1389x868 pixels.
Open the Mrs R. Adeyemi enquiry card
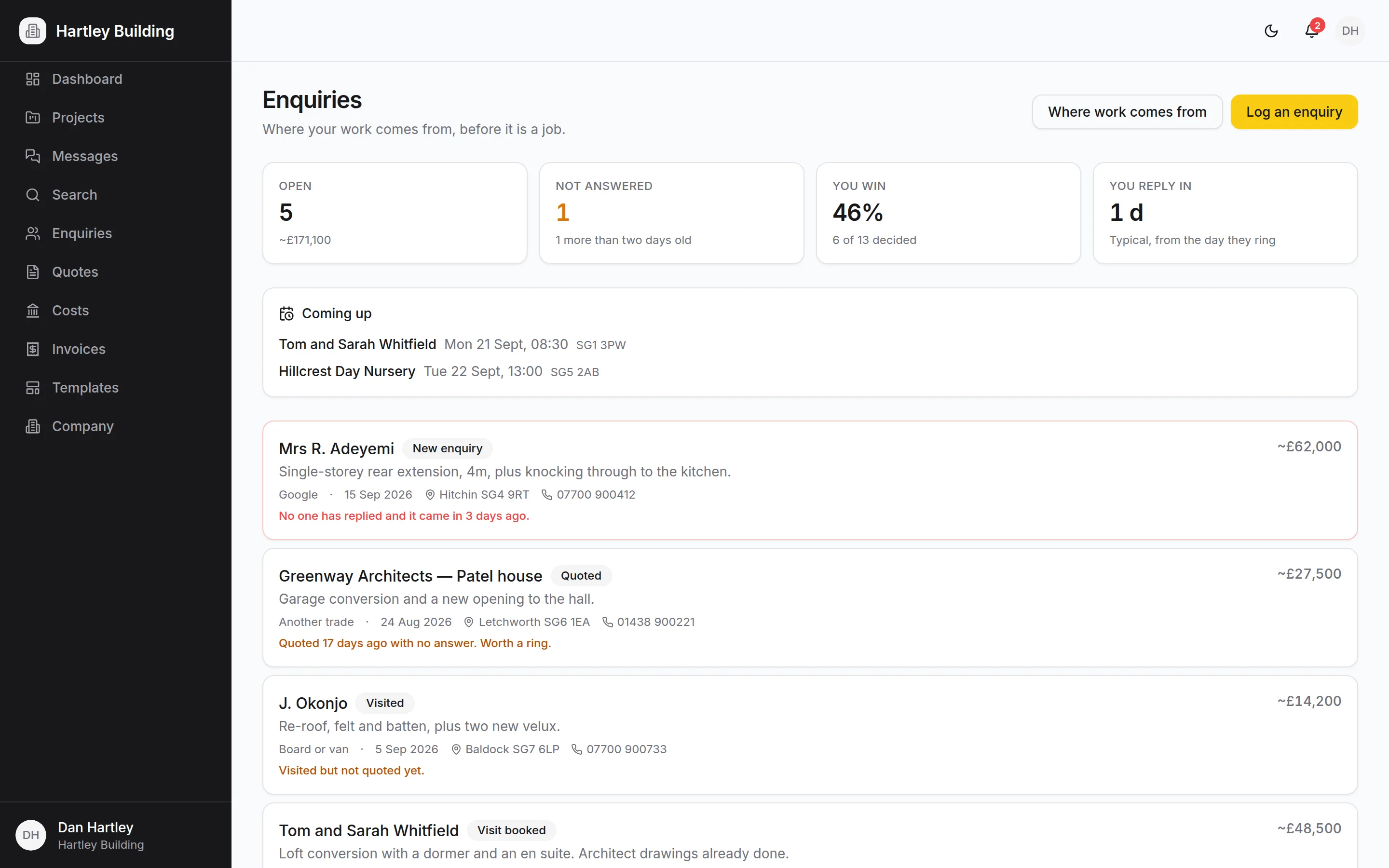coord(810,480)
